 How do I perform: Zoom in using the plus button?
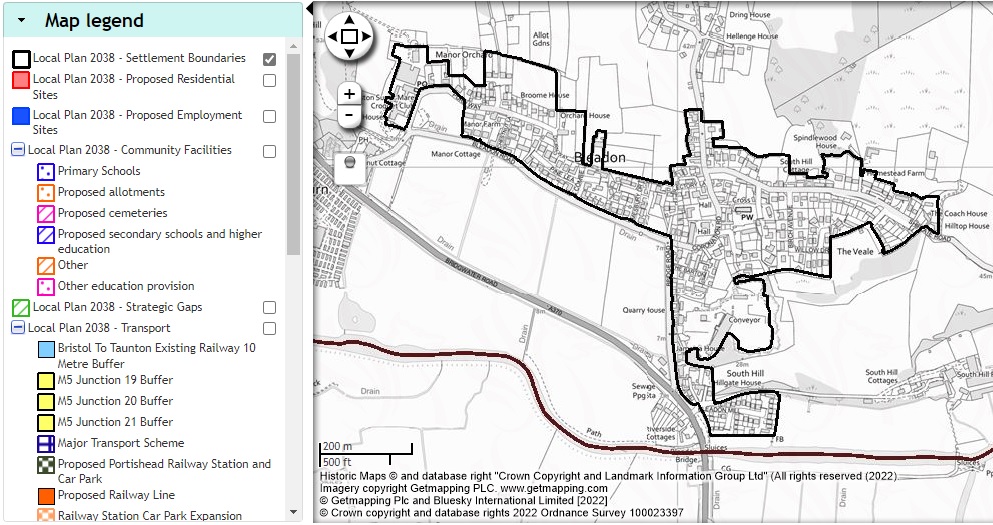click(349, 94)
